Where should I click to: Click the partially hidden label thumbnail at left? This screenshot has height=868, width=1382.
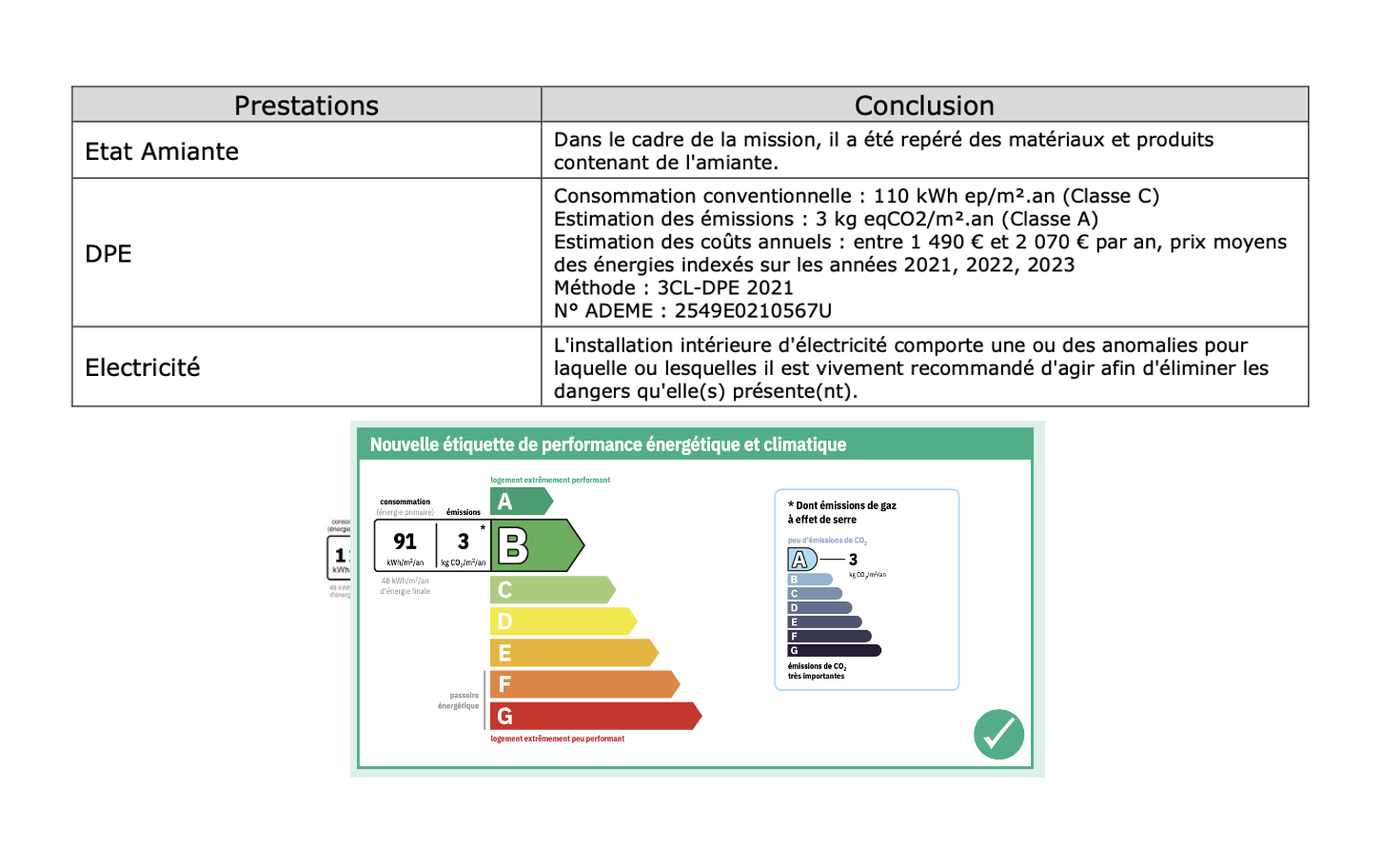(x=339, y=558)
